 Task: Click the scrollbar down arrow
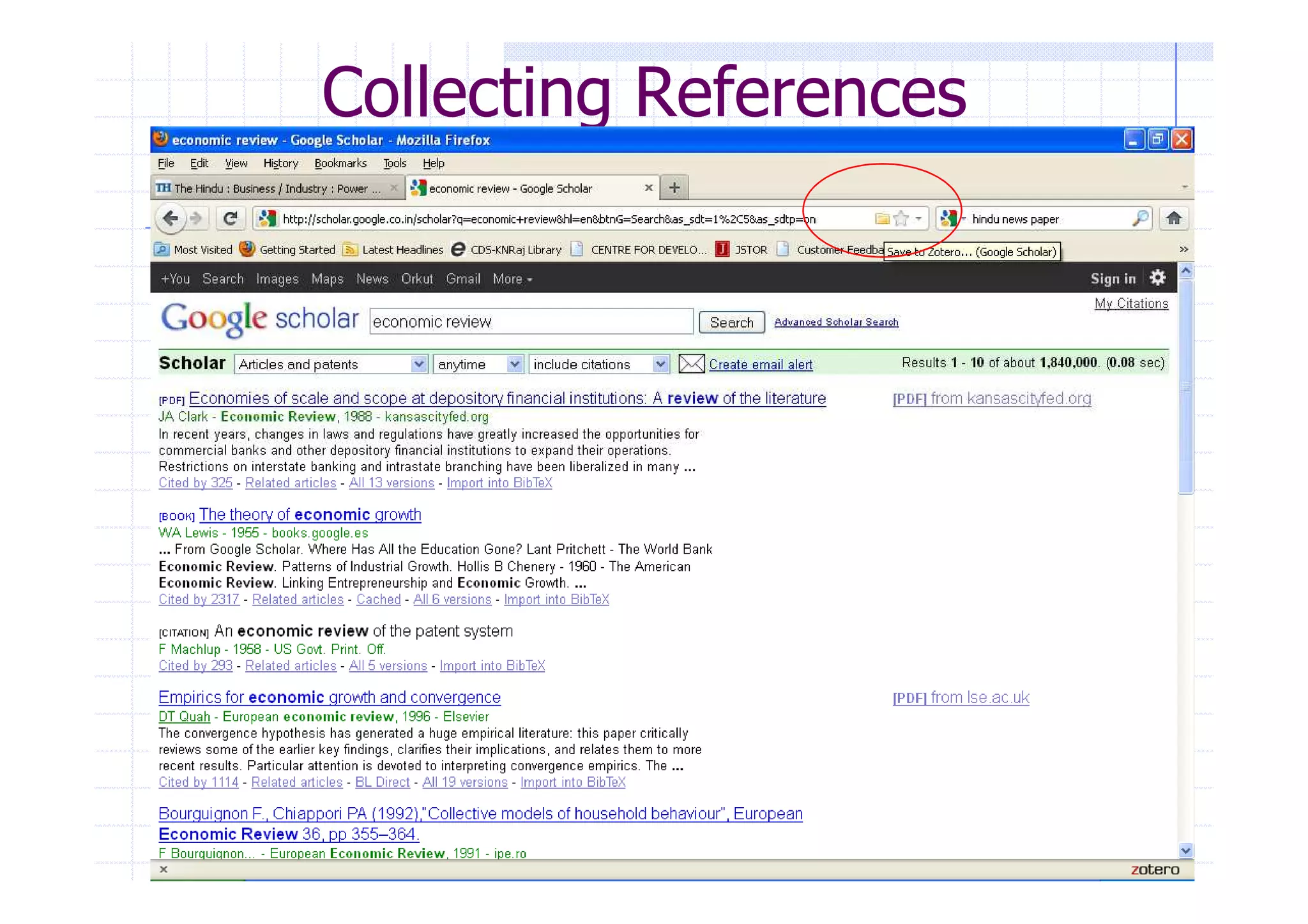[1185, 851]
